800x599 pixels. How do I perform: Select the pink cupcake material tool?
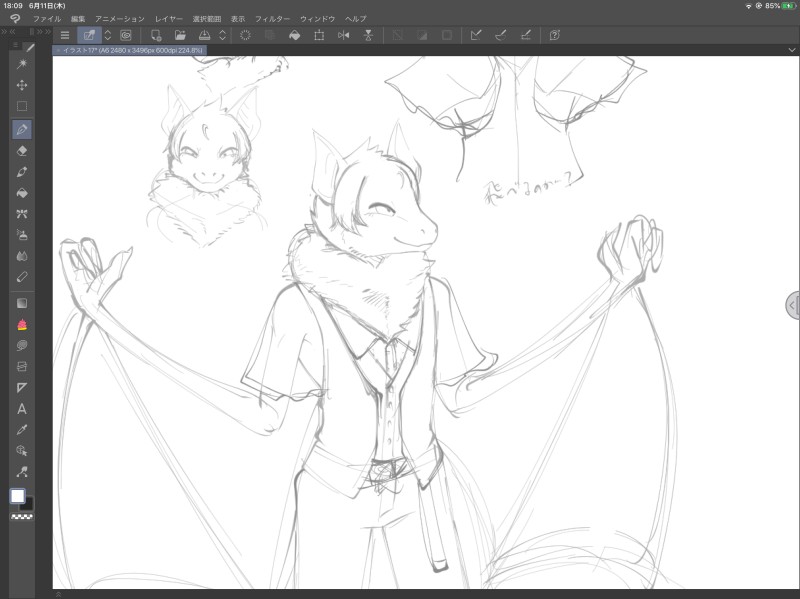coord(22,325)
